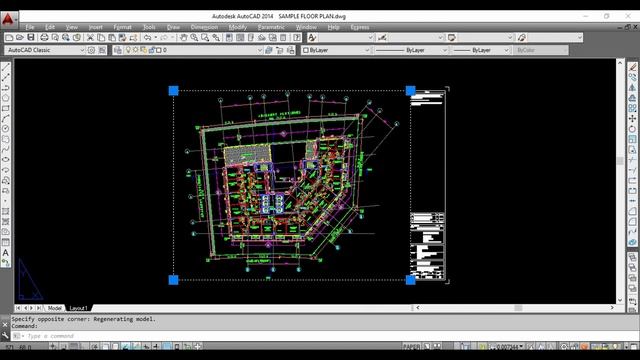Expand the AutoCAD Classic workspace dropdown
640x360 pixels.
[82, 50]
